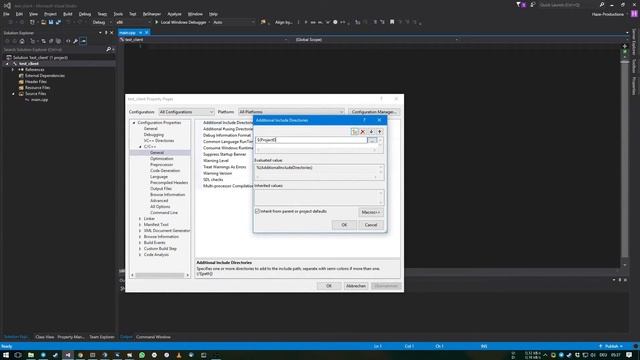Click the Configuration Manager button
640x360 pixels.
pos(374,112)
